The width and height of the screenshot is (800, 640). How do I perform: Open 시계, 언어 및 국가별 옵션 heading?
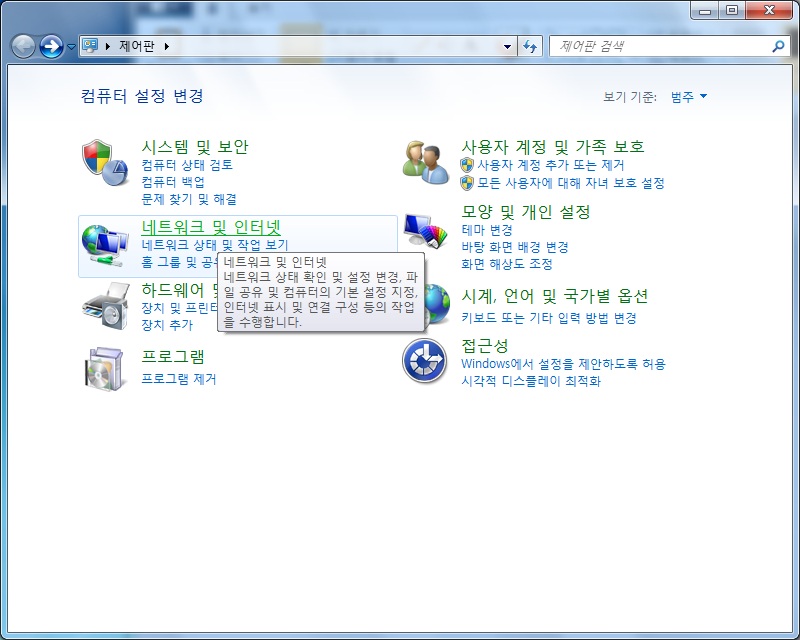555,296
